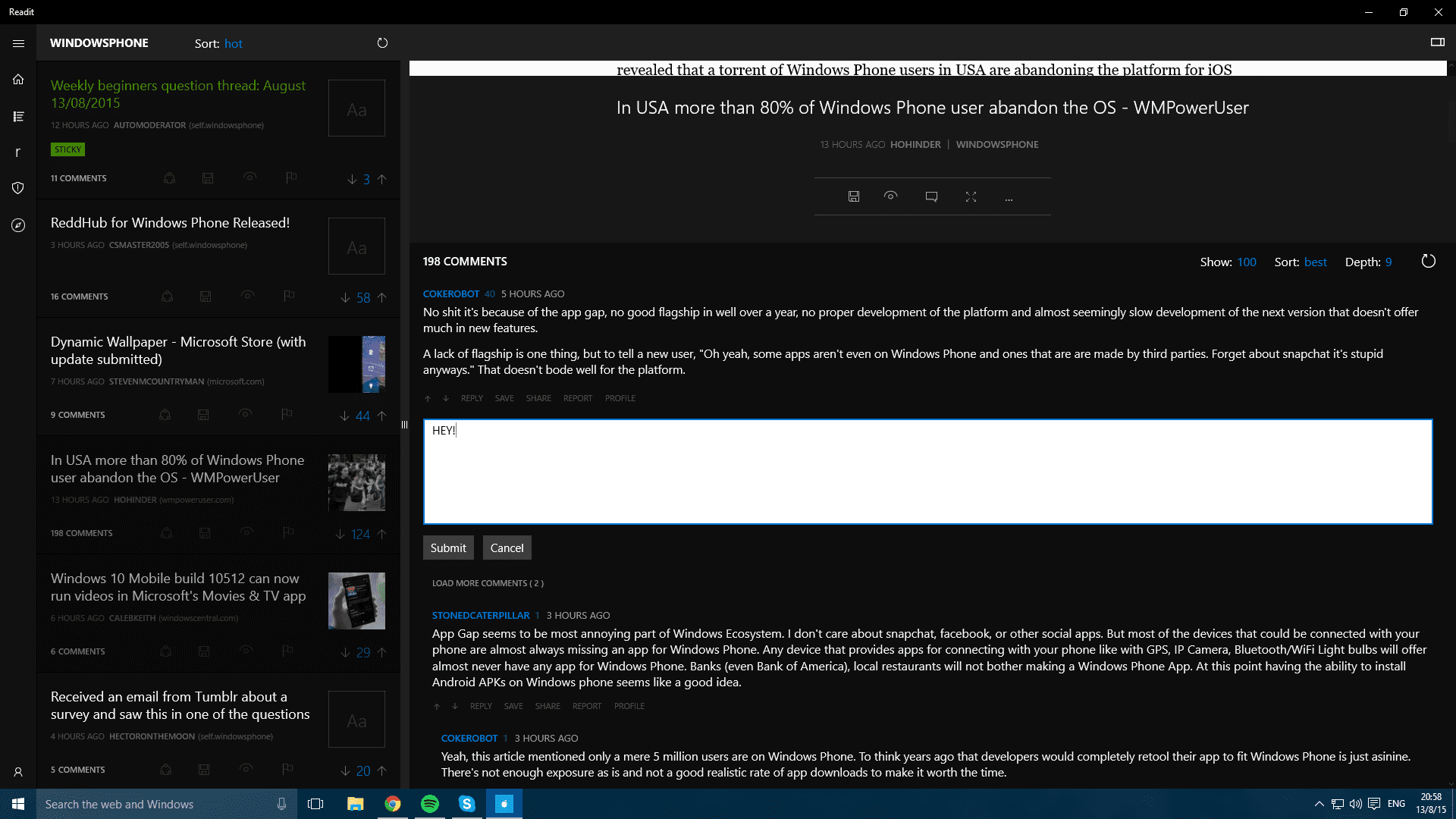Expand Load More Comments (2)
This screenshot has height=819, width=1456.
(488, 583)
